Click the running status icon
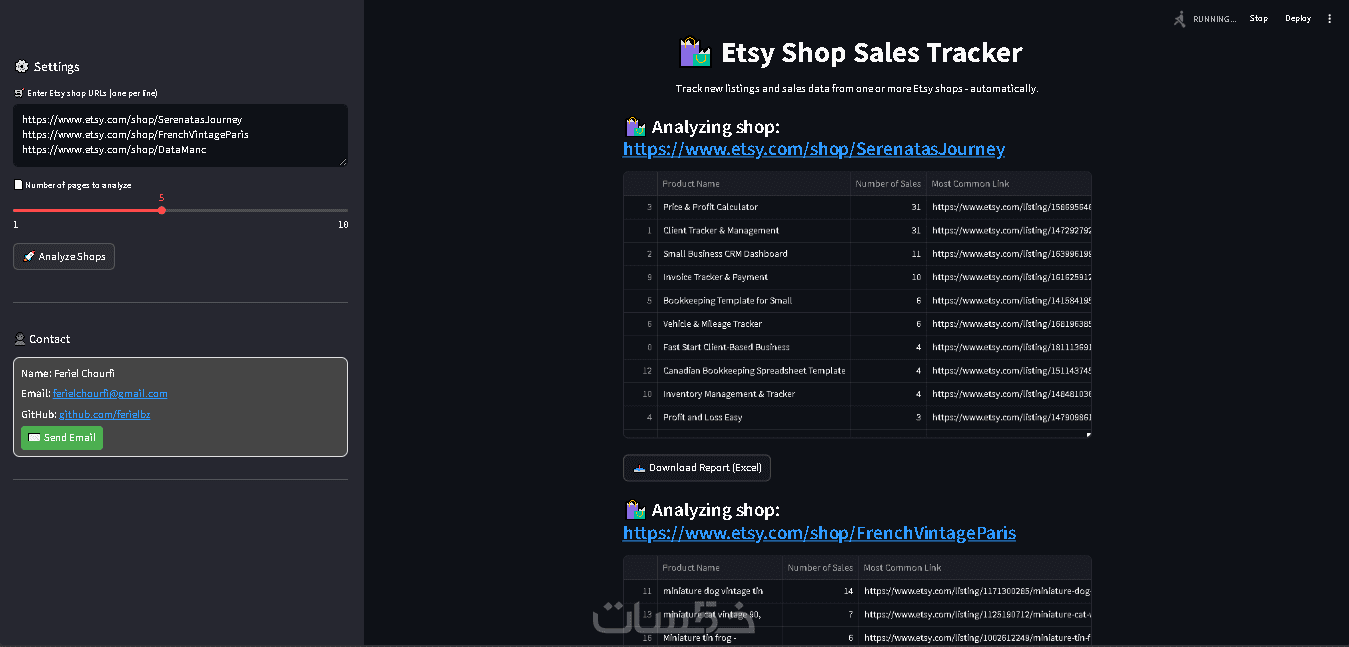This screenshot has width=1349, height=647. coord(1181,18)
